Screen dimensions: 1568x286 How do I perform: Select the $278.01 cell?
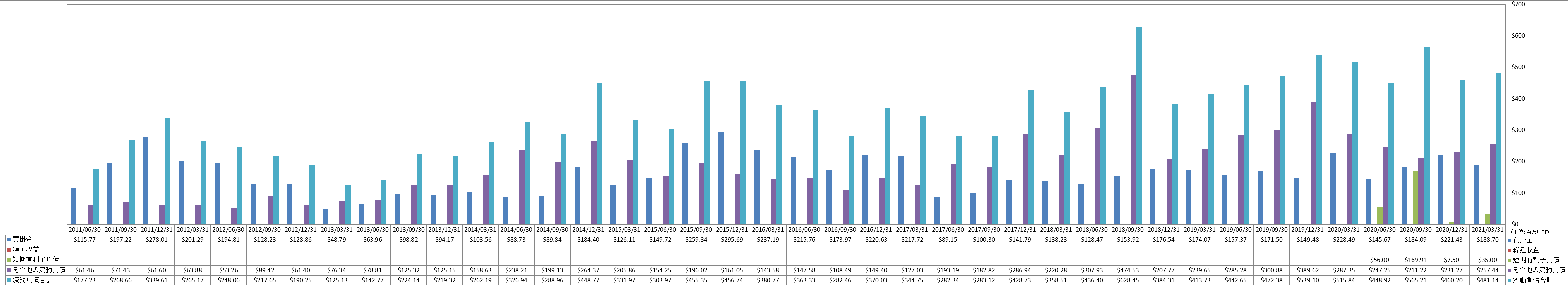(156, 240)
